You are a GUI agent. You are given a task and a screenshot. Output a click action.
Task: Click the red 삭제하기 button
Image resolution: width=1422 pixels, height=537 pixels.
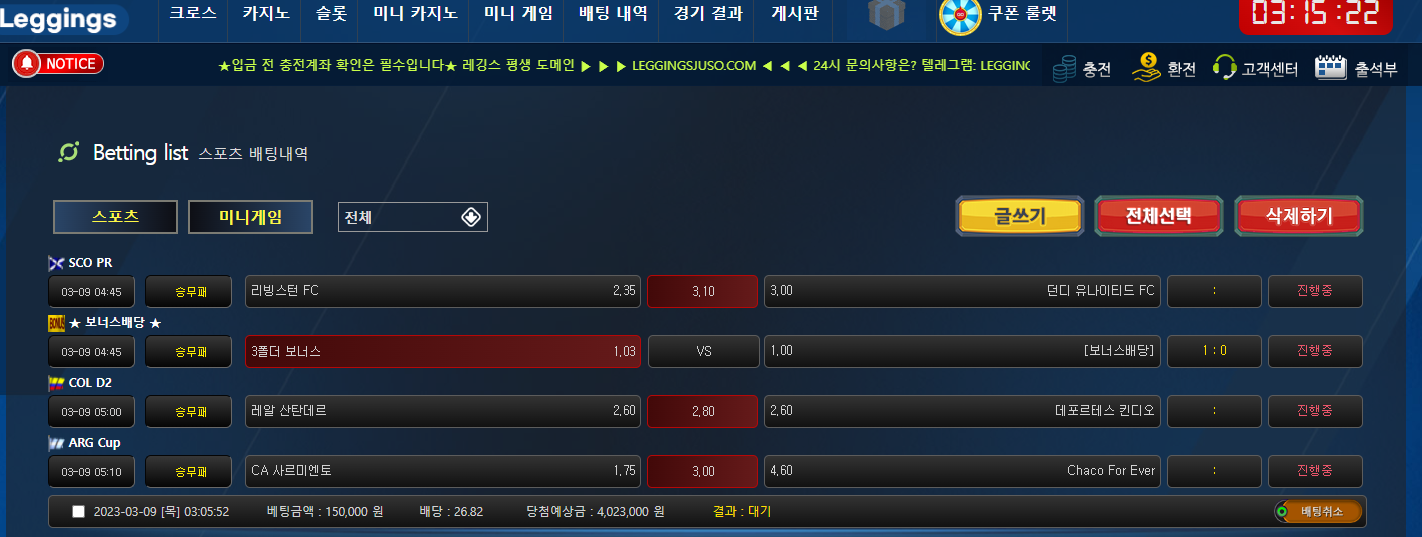pos(1299,216)
